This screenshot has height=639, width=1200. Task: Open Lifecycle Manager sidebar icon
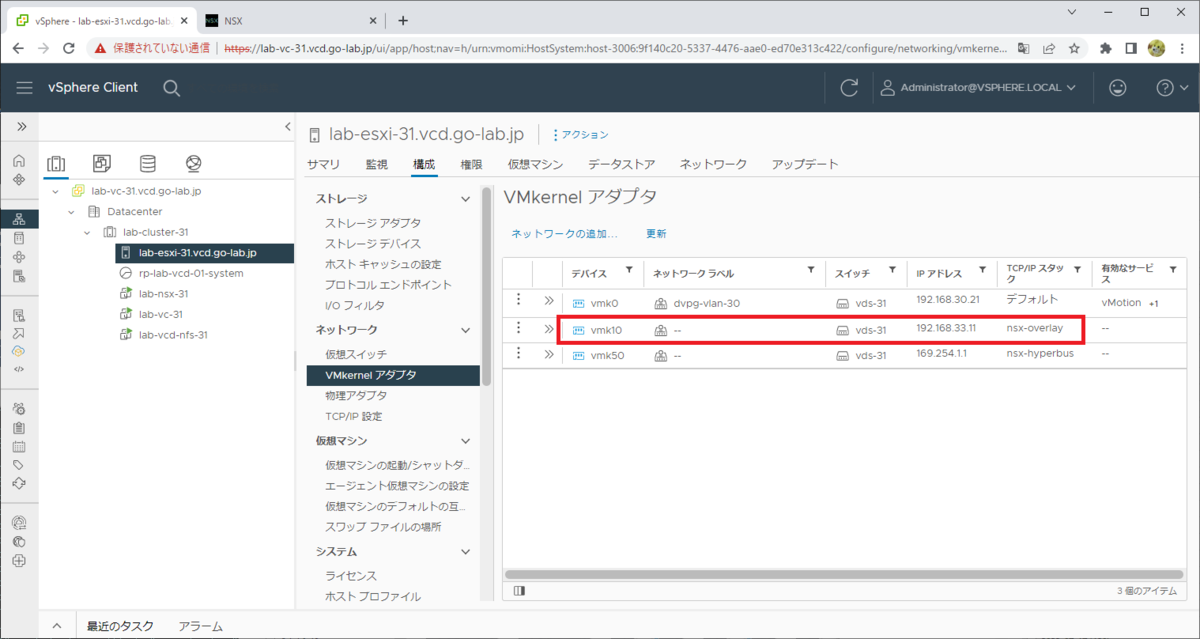[19, 483]
